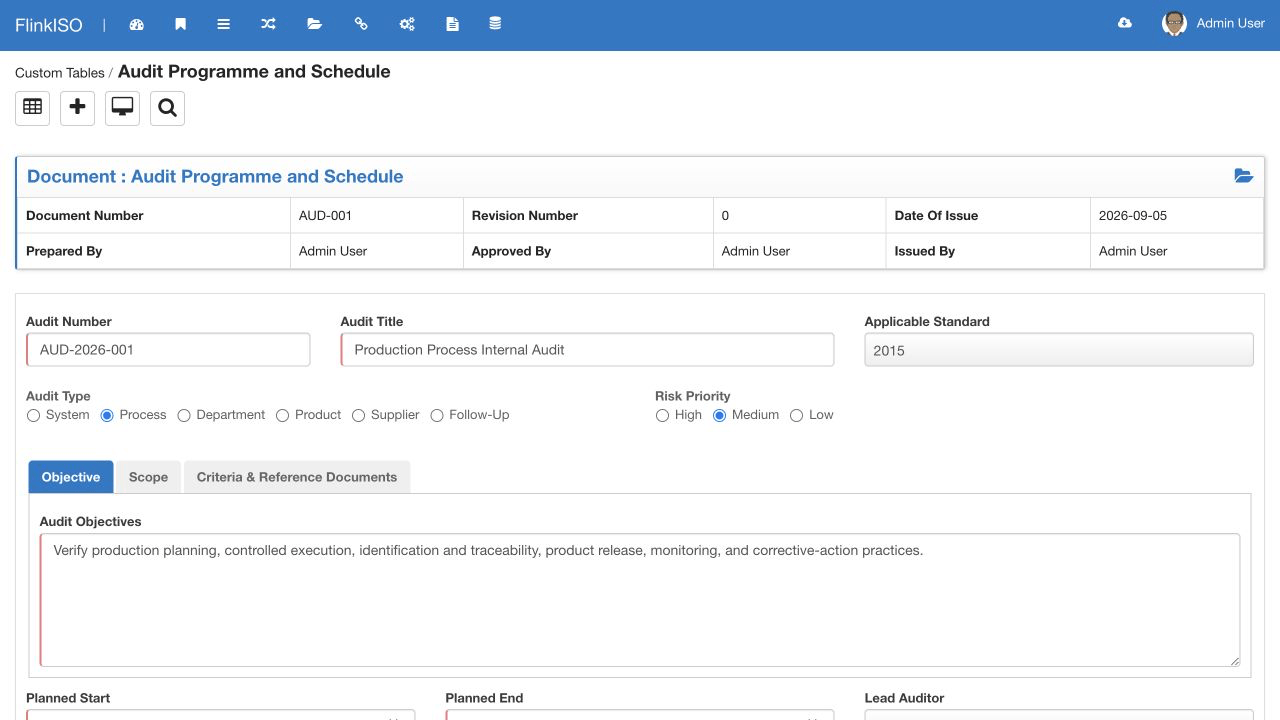Click the Document : Audit Programme and Schedule heading
The width and height of the screenshot is (1280, 720).
point(215,176)
